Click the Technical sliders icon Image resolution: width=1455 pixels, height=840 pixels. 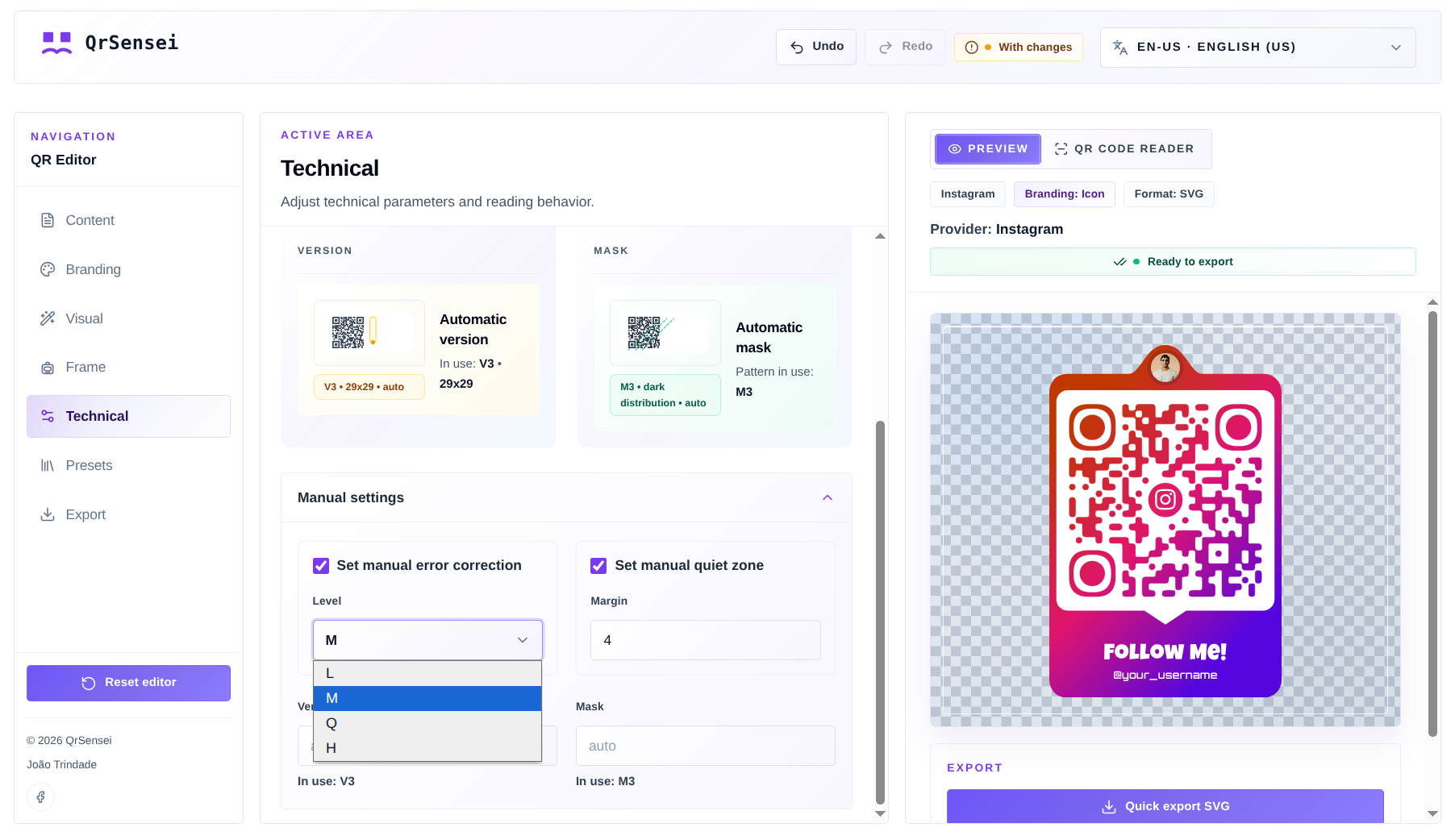[48, 416]
